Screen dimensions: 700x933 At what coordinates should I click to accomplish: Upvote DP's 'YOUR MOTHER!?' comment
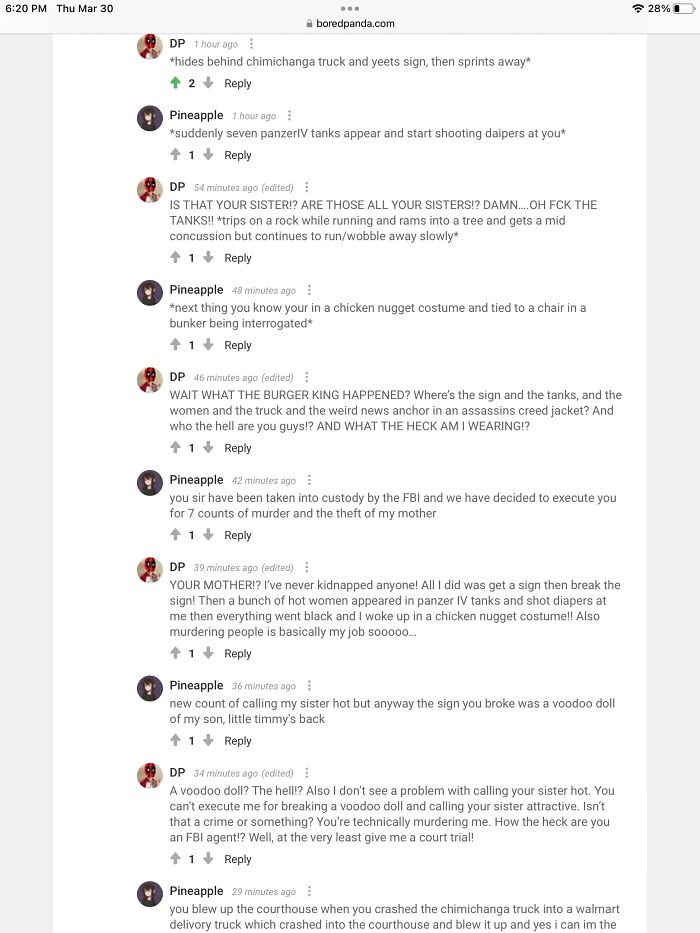point(176,653)
